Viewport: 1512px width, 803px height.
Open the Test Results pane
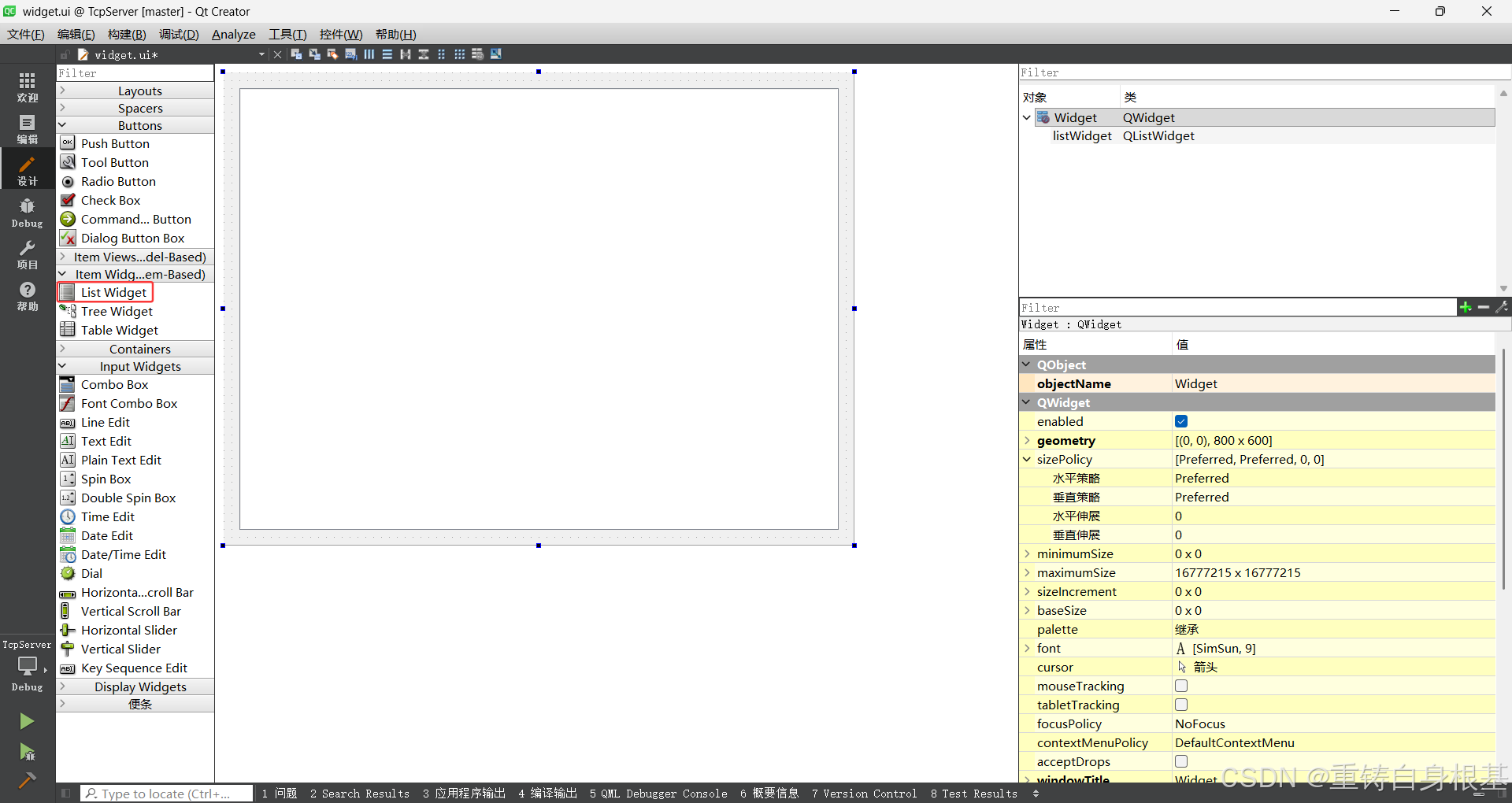[974, 794]
